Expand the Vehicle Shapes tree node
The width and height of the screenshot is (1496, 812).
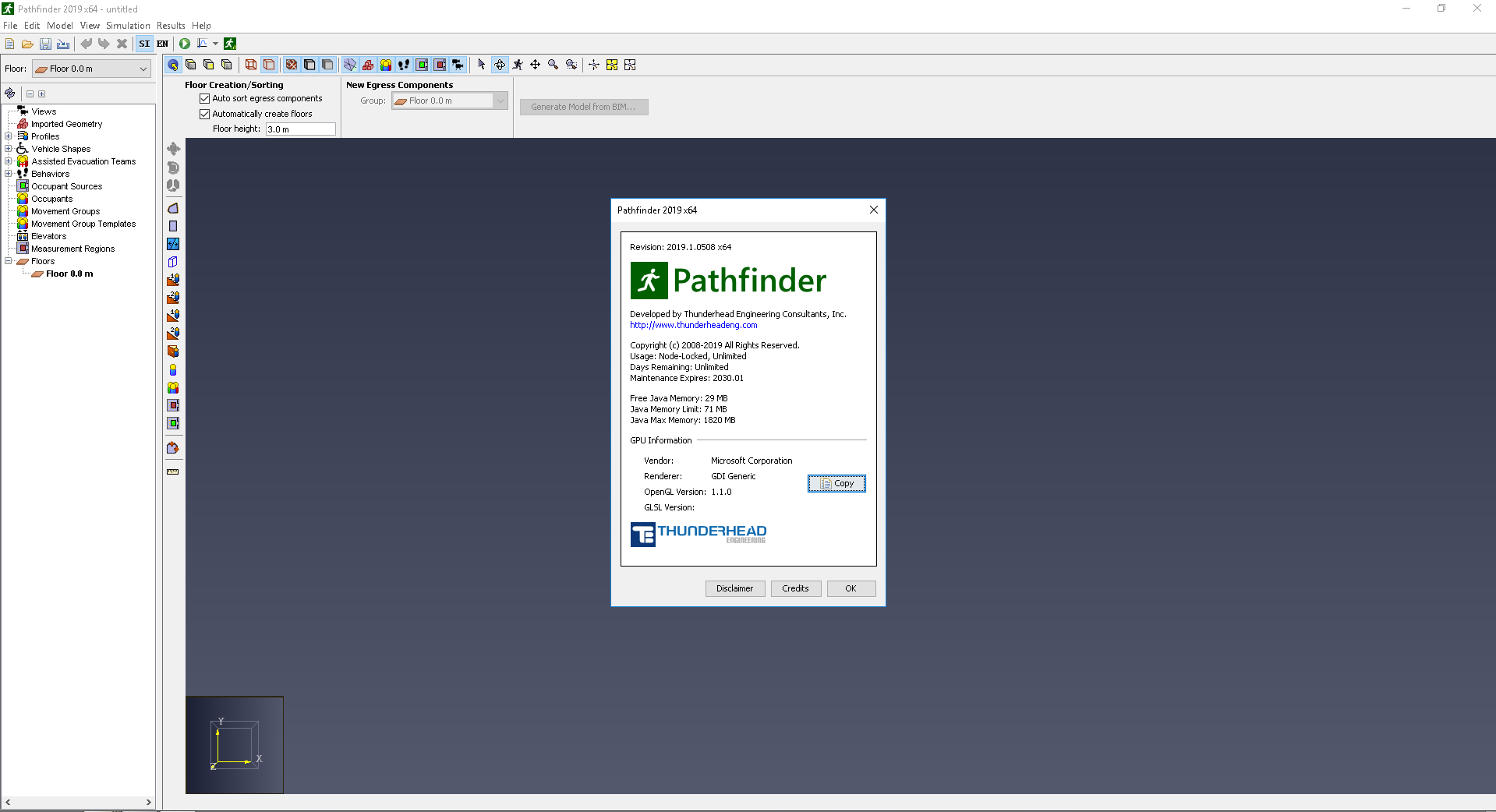pos(9,149)
